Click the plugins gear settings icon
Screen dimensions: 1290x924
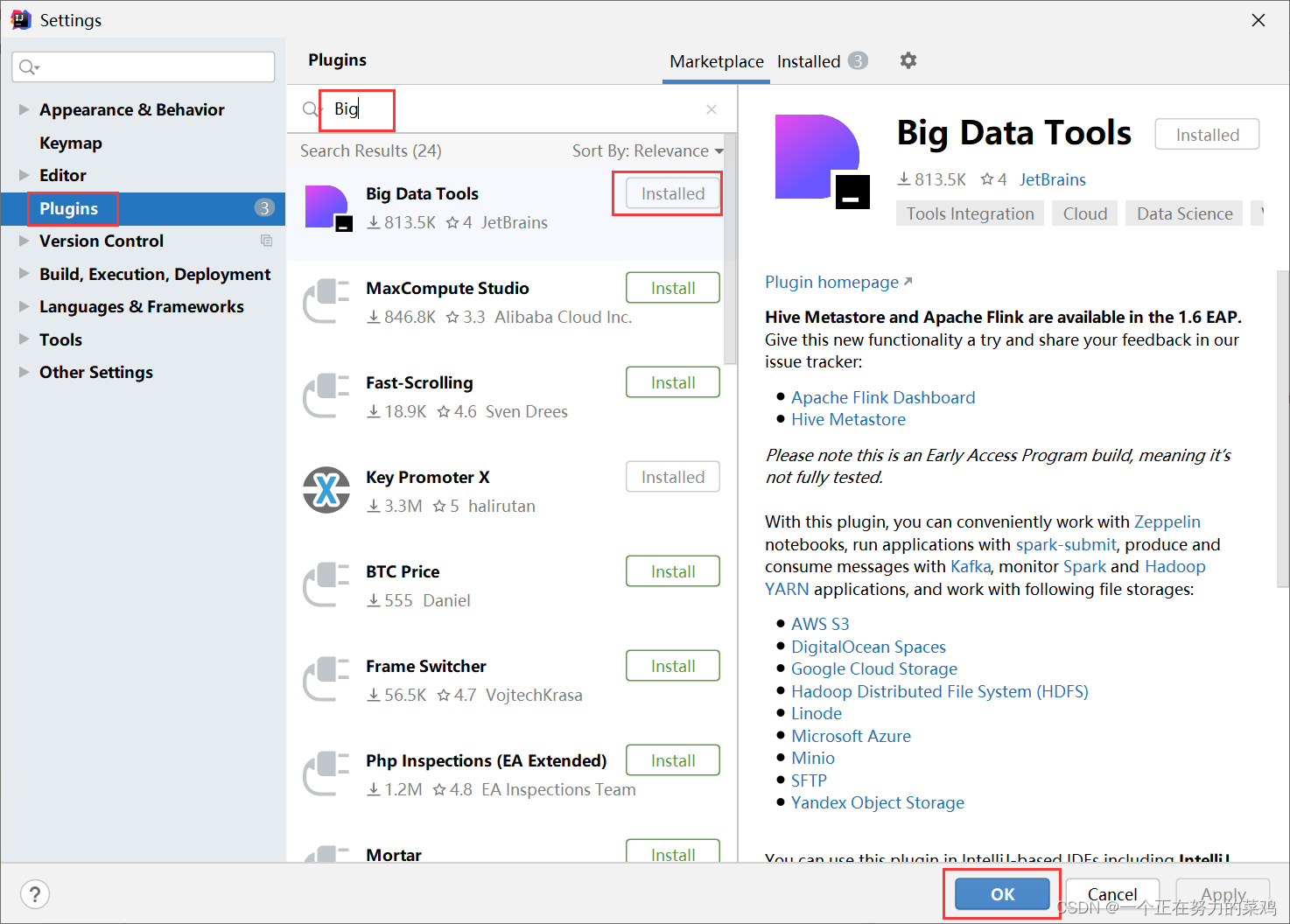click(x=908, y=60)
